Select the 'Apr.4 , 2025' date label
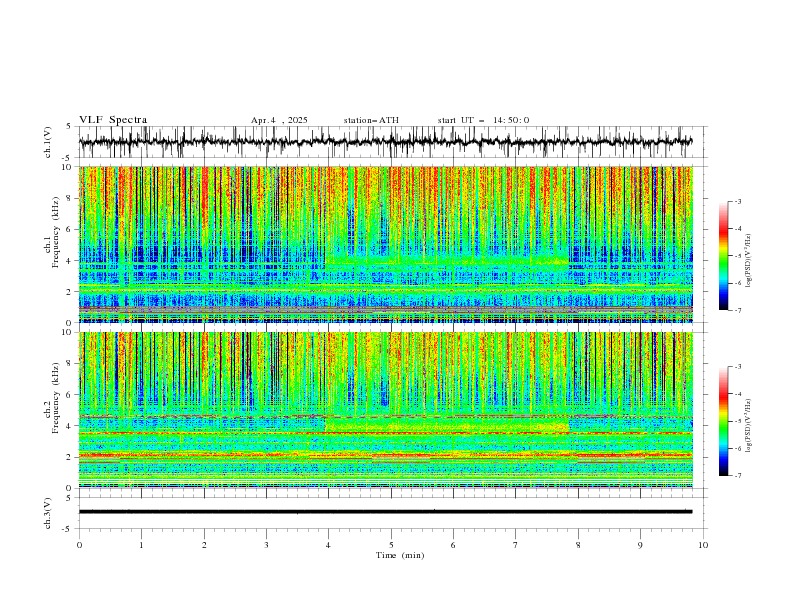This screenshot has width=792, height=612. coord(279,120)
